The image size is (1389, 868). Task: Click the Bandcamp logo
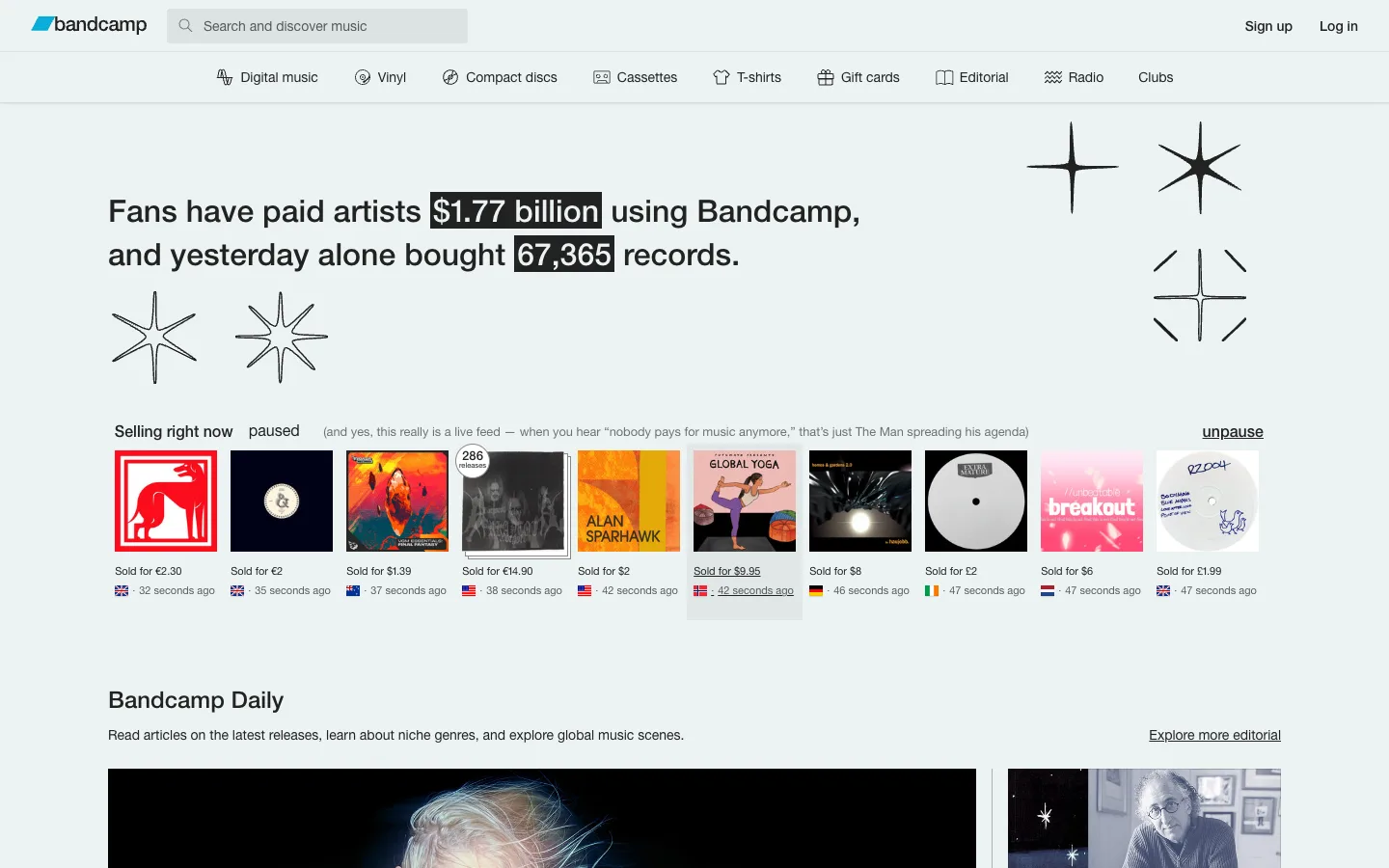pos(89,25)
